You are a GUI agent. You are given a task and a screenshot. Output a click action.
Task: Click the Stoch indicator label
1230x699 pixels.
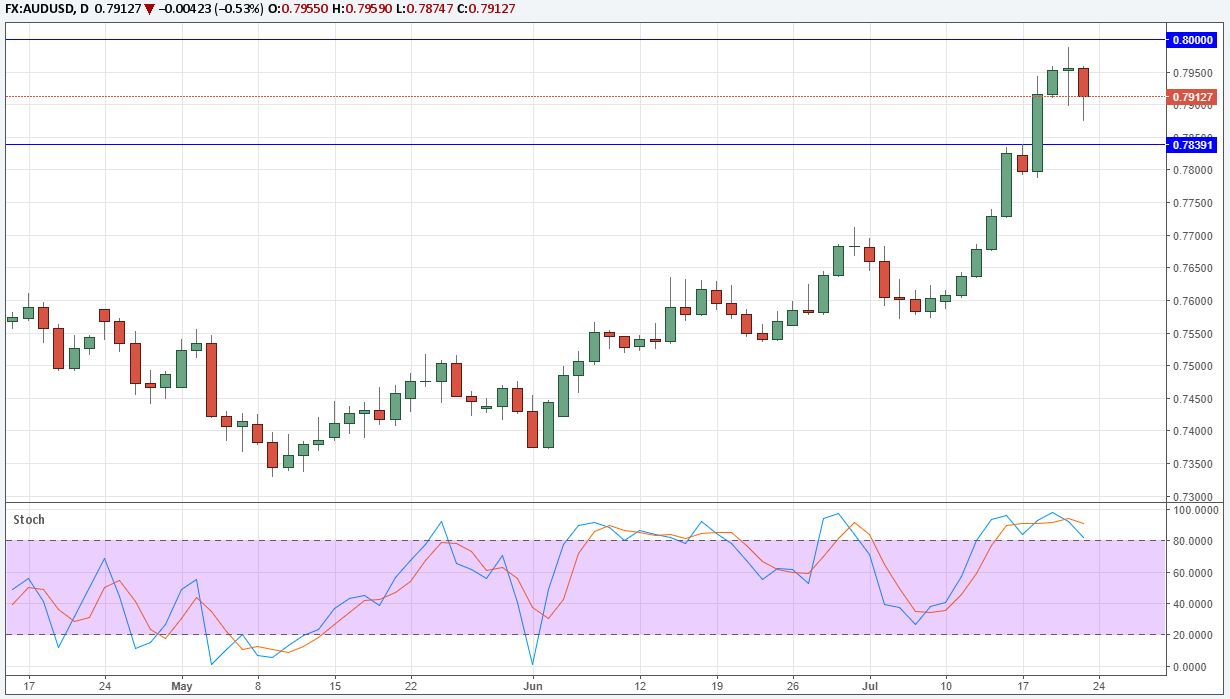(x=29, y=519)
